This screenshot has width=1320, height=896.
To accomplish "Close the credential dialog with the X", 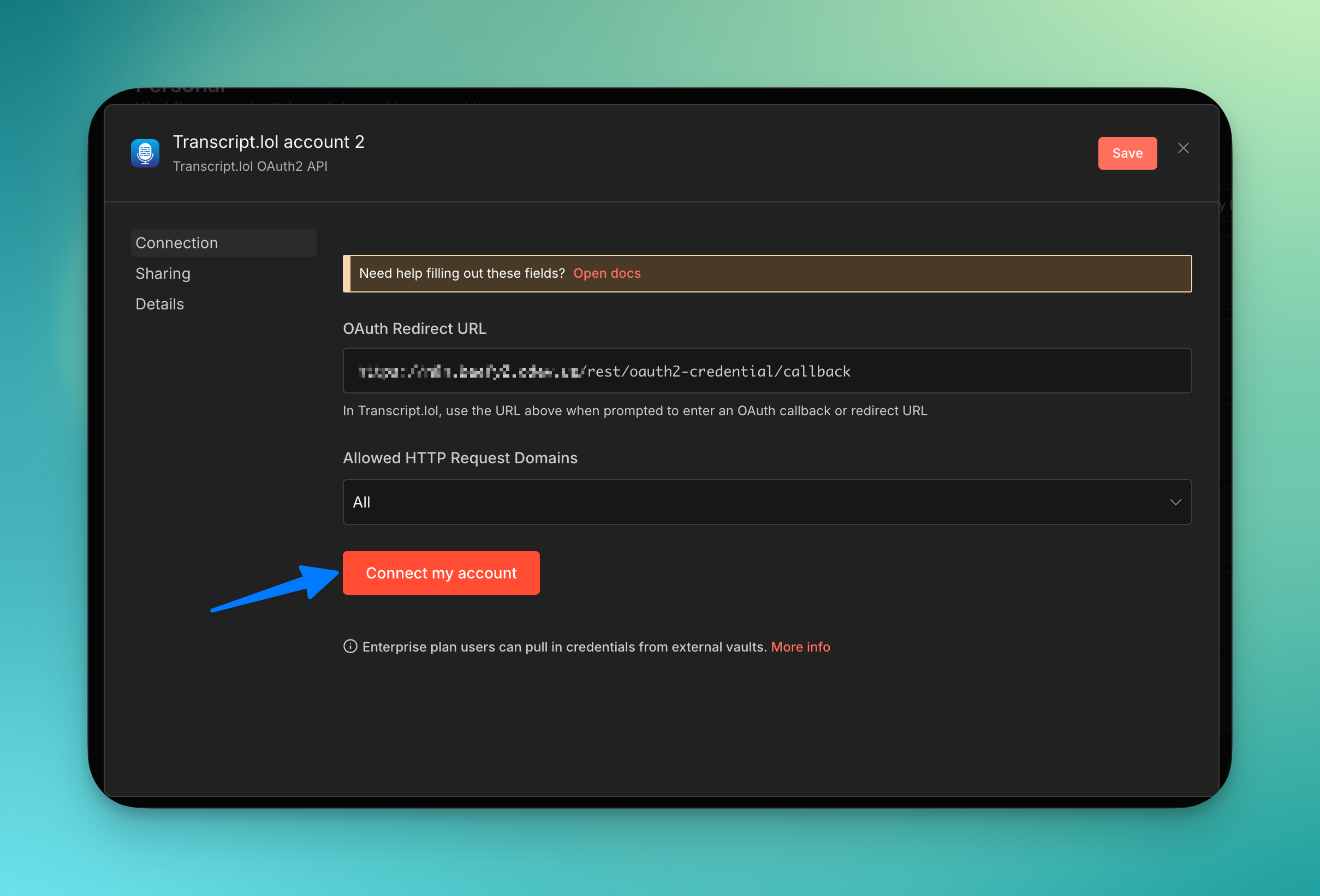I will point(1184,148).
